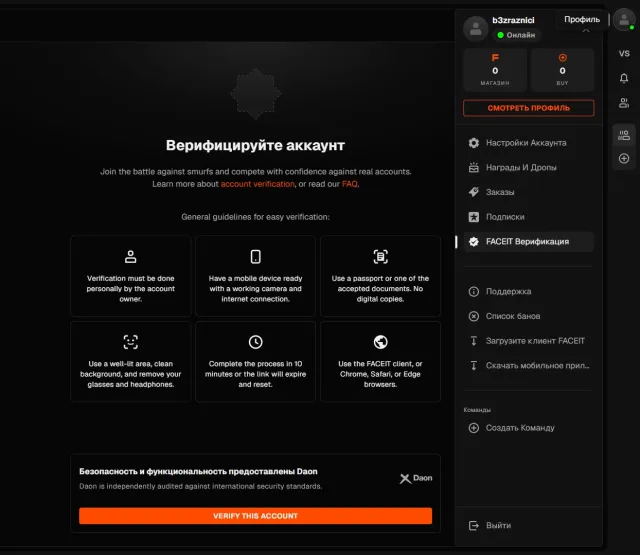Click download icon beside Загрузите клиент FACEIT
The image size is (640, 555).
(x=473, y=341)
